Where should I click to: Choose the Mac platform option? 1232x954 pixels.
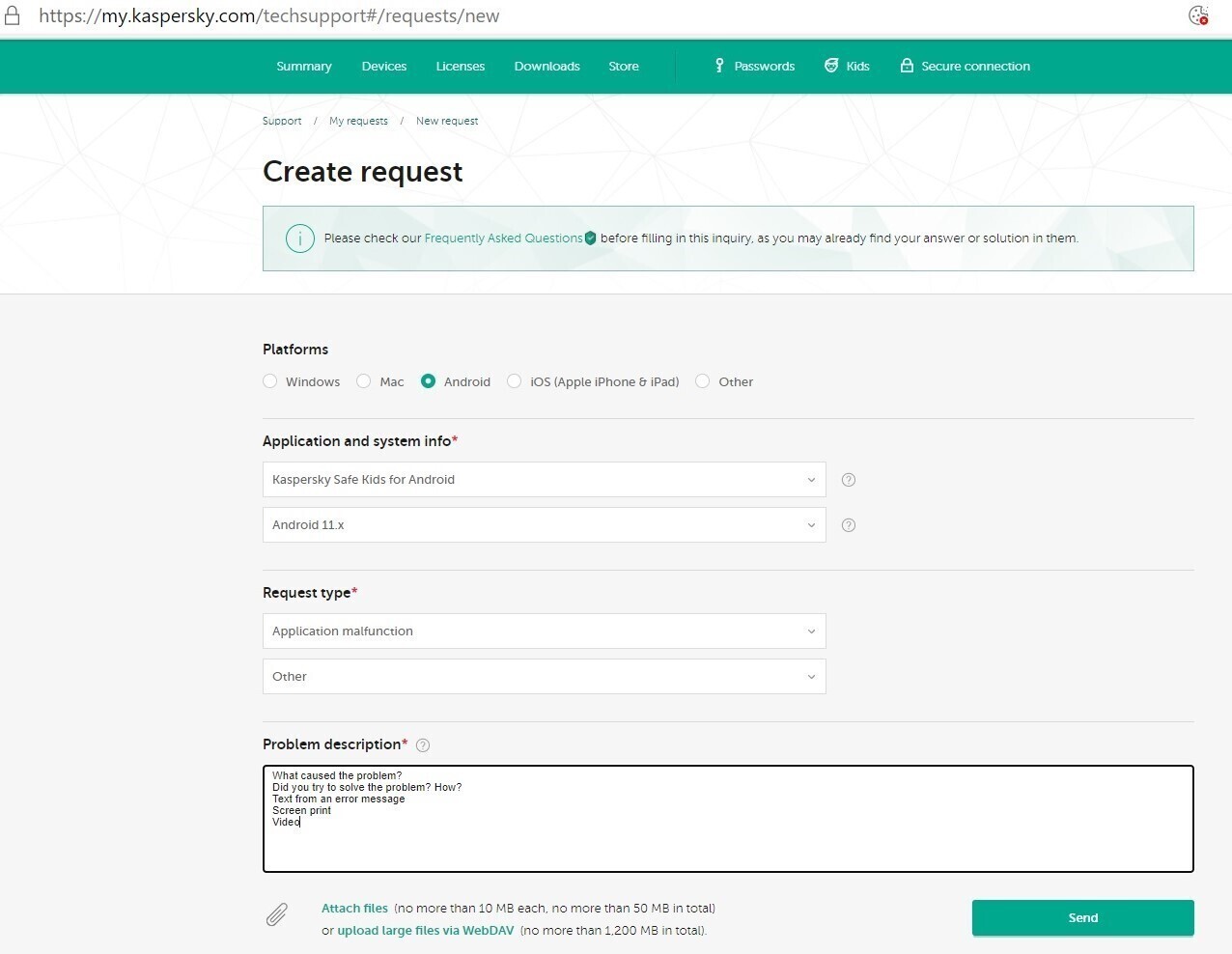click(x=364, y=381)
